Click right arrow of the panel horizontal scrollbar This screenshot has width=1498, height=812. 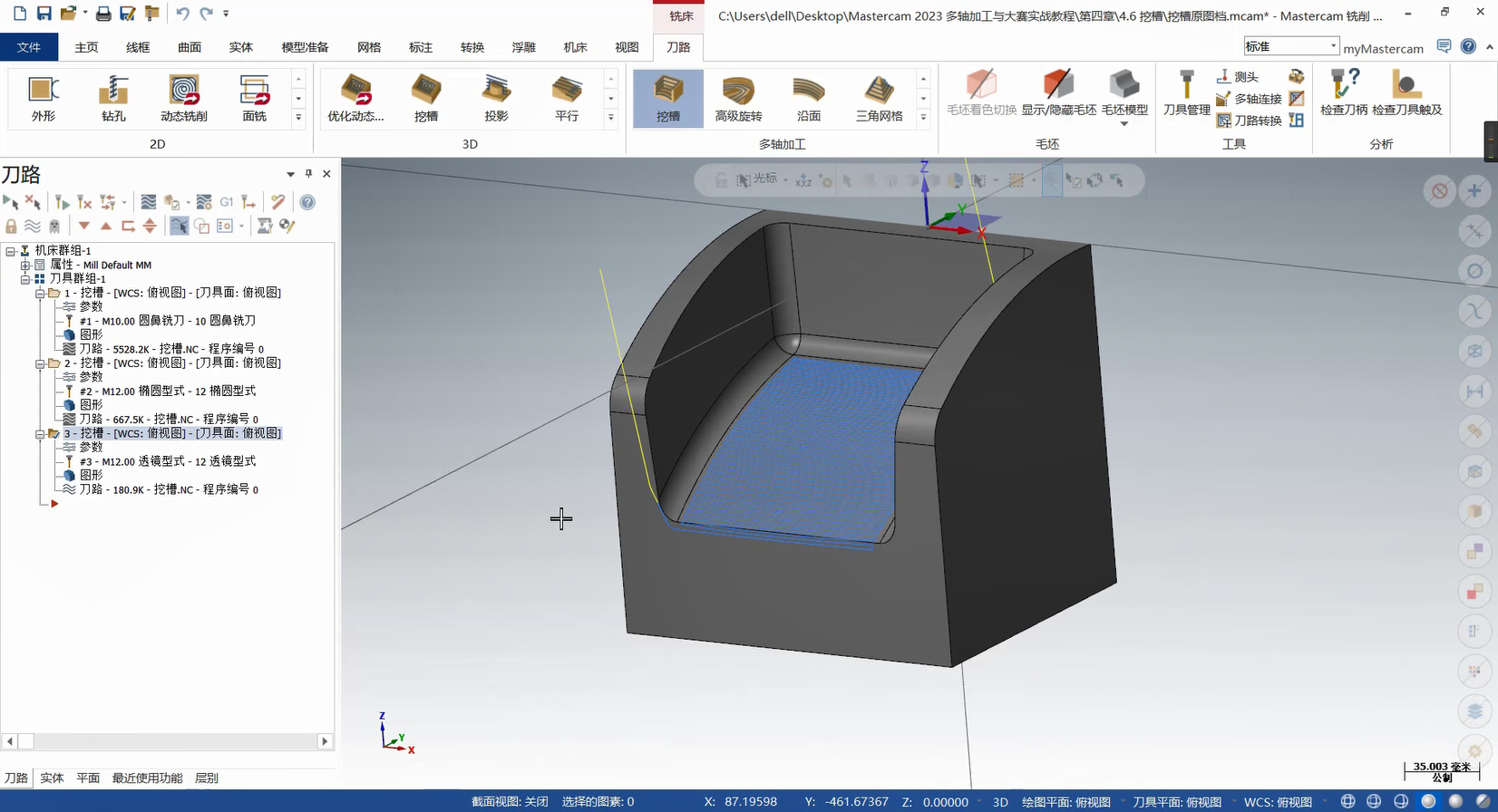coord(325,741)
